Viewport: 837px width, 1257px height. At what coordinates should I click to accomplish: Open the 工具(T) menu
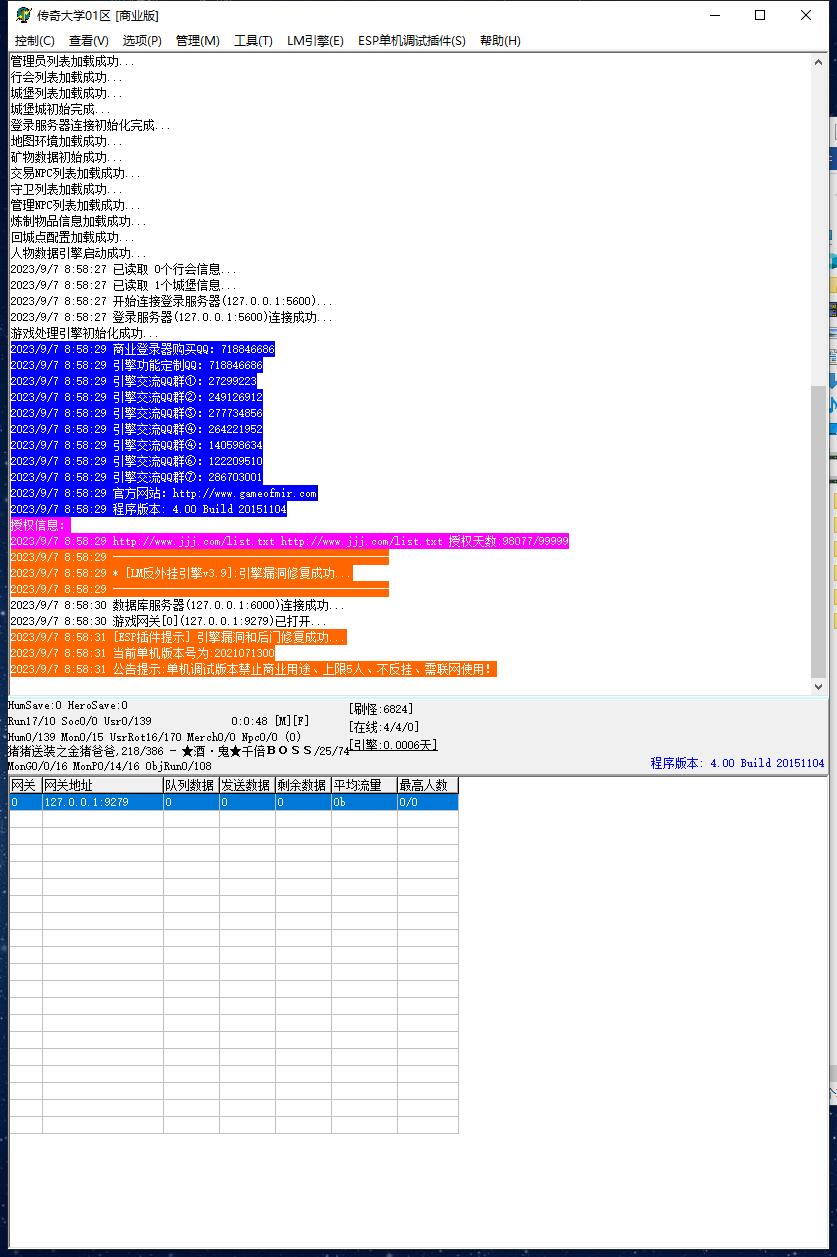click(253, 41)
